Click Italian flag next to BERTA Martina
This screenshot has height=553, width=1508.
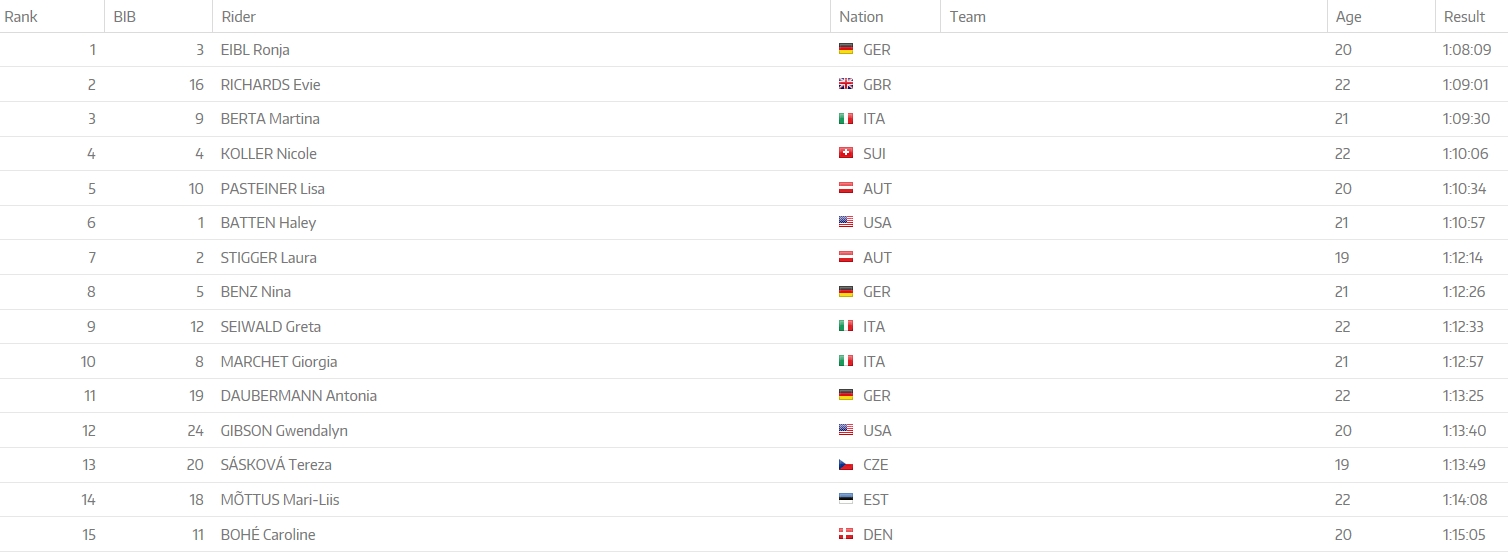(846, 119)
